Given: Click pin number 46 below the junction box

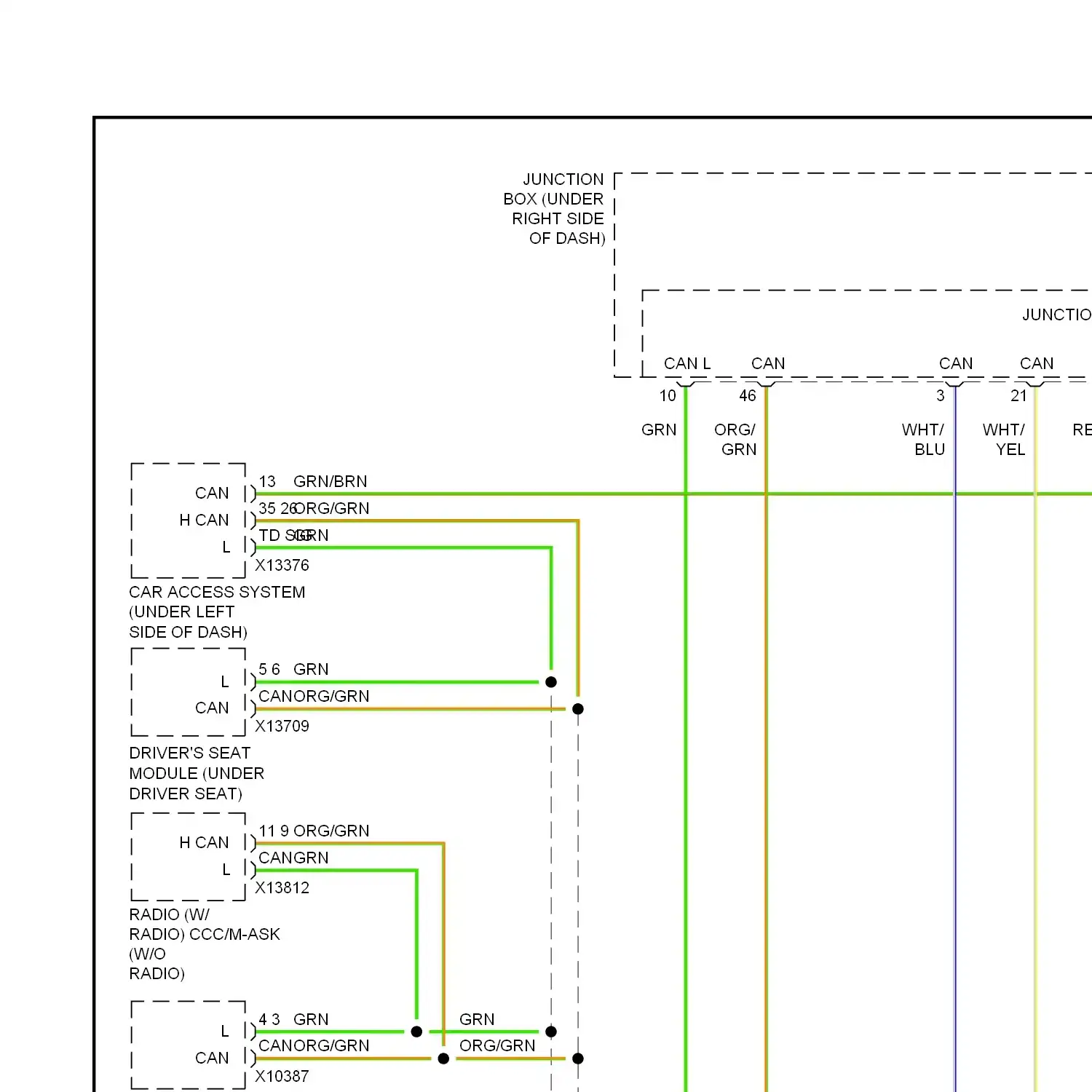Looking at the screenshot, I should tap(748, 396).
